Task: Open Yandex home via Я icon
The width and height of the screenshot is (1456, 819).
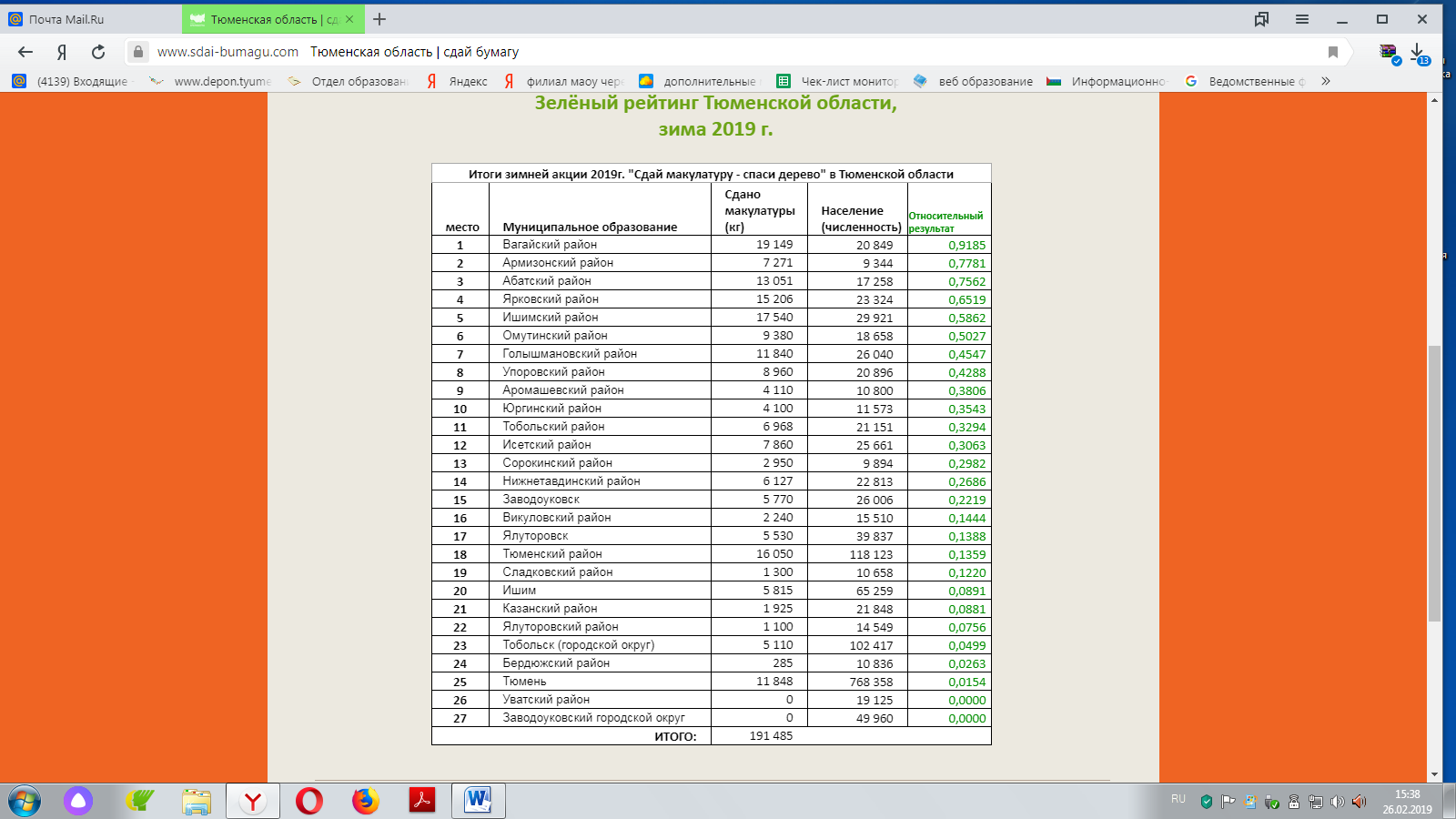Action: tap(62, 52)
